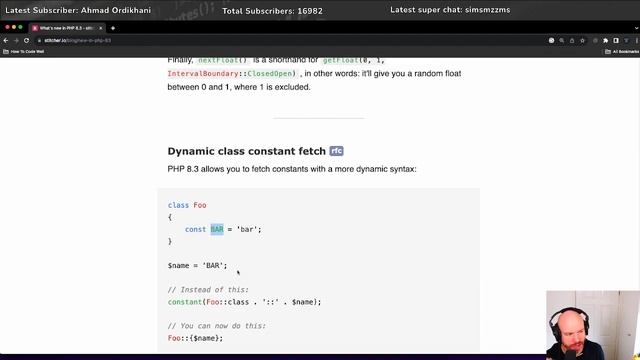The width and height of the screenshot is (640, 360).
Task: Click the constant(Foo::class . '::' . $name) line
Action: (x=244, y=302)
